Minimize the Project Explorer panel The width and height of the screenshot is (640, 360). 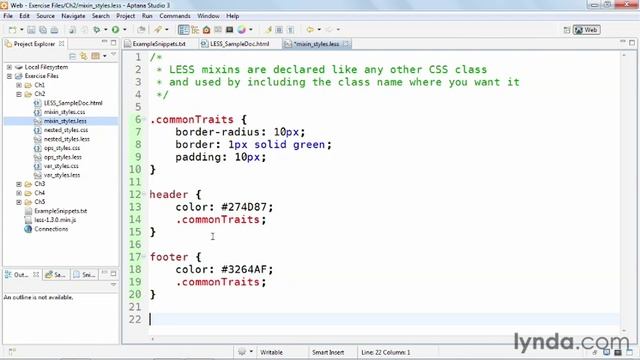coord(104,42)
